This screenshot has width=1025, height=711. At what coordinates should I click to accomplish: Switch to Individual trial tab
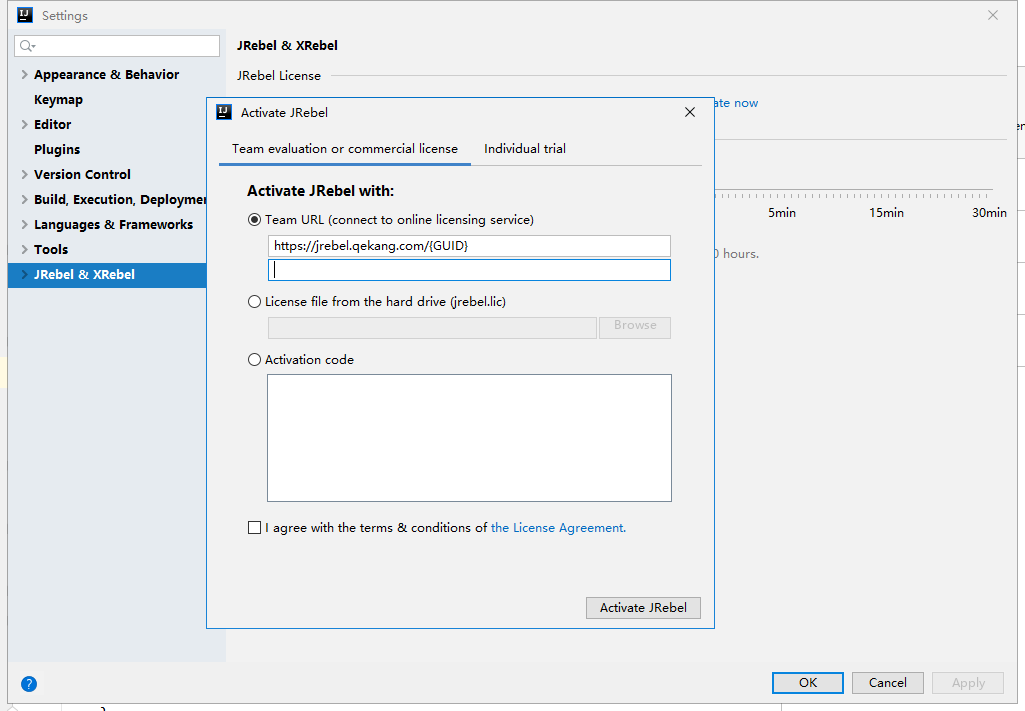(x=525, y=148)
